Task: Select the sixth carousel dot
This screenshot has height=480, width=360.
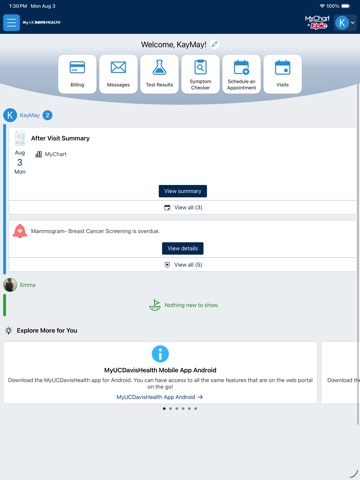Action: pyautogui.click(x=196, y=408)
